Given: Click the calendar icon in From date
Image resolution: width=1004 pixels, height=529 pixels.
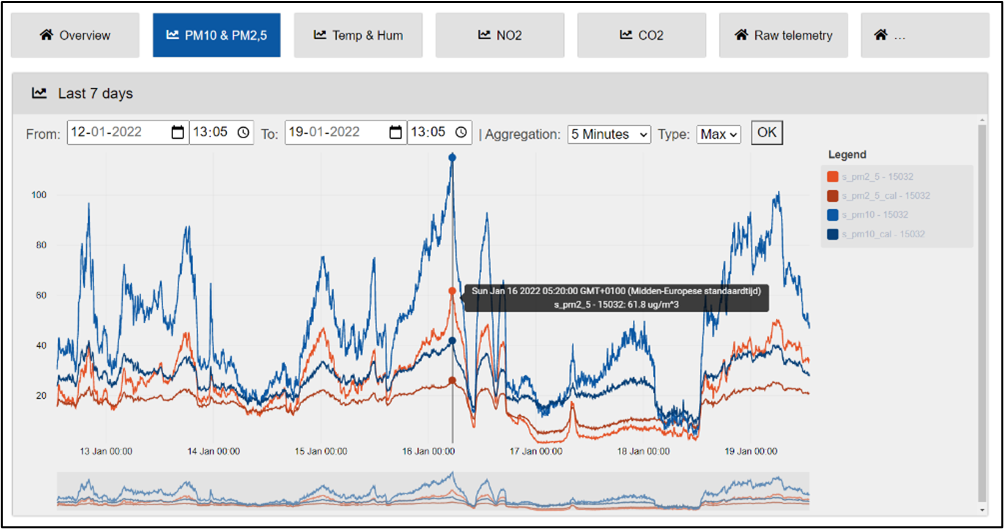Looking at the screenshot, I should (x=178, y=133).
